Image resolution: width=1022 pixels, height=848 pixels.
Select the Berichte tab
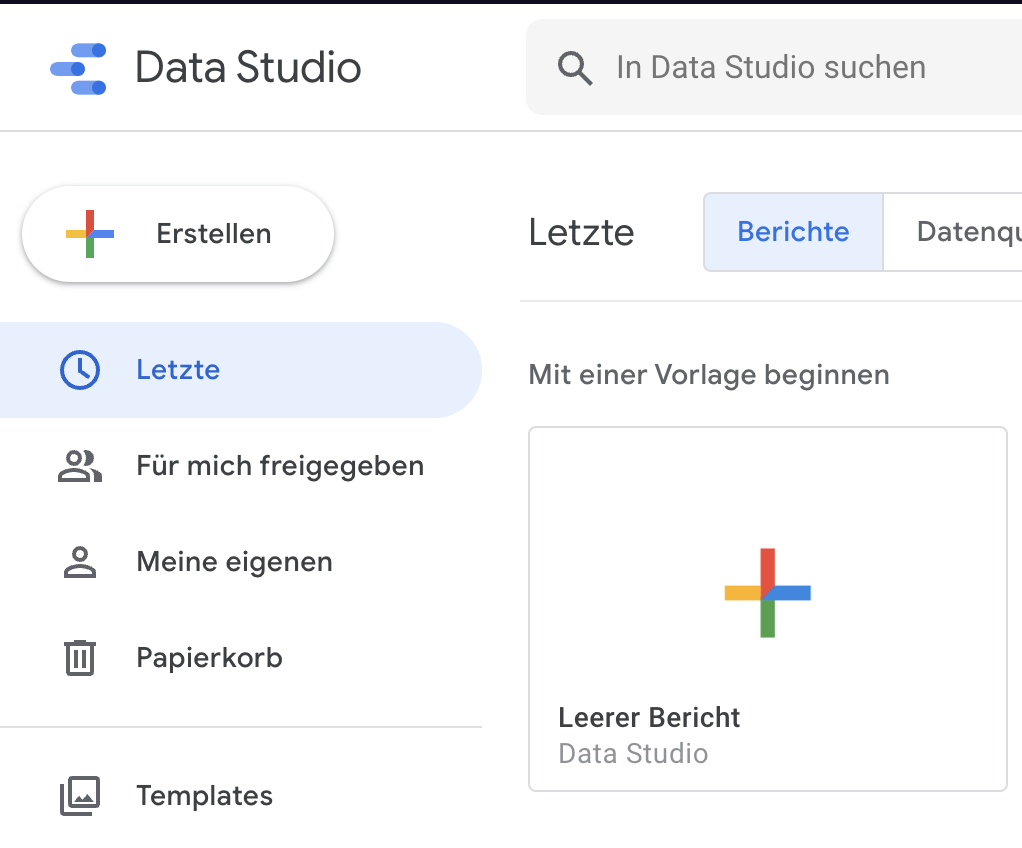tap(793, 232)
